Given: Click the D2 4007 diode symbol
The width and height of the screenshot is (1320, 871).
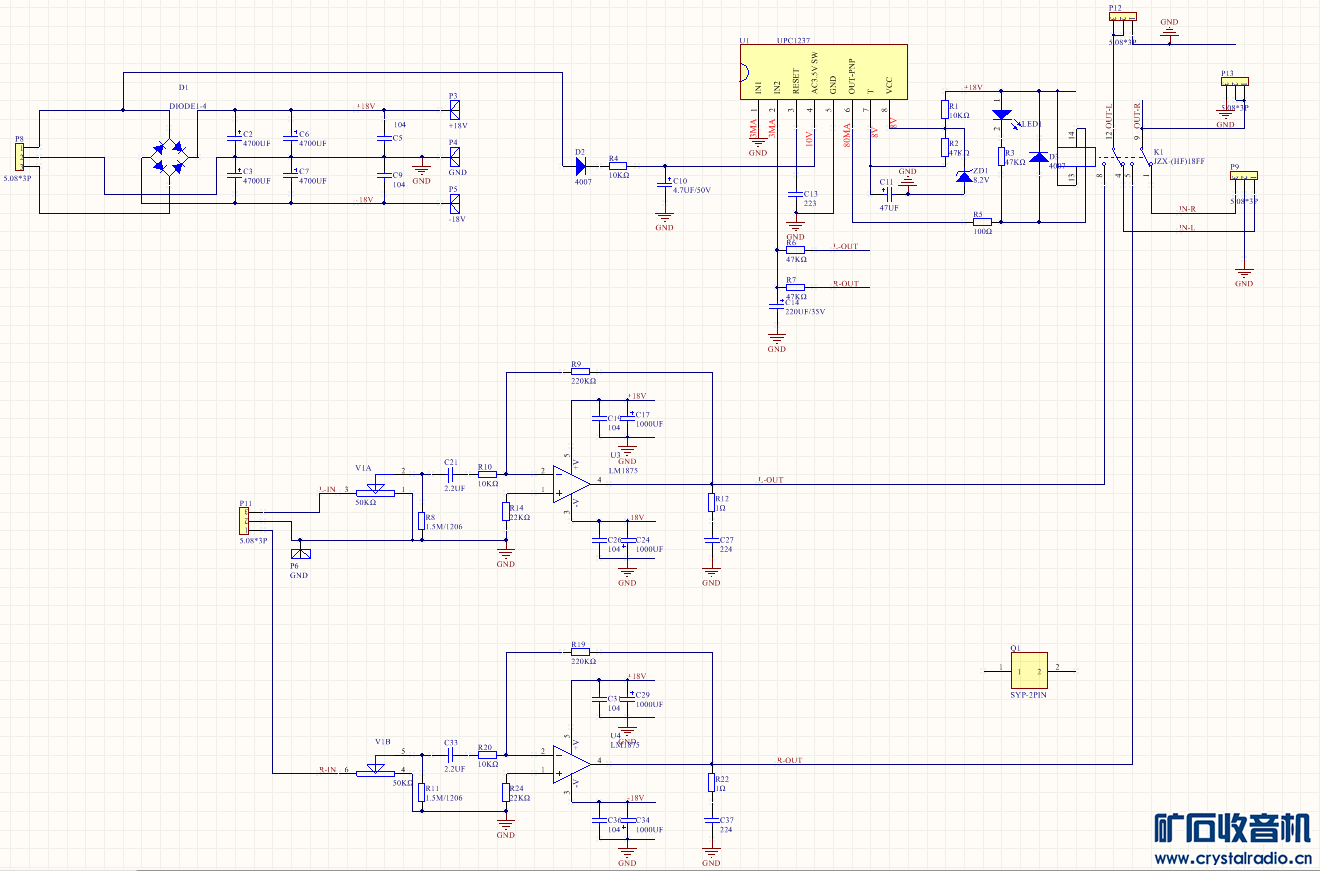Looking at the screenshot, I should tap(581, 166).
